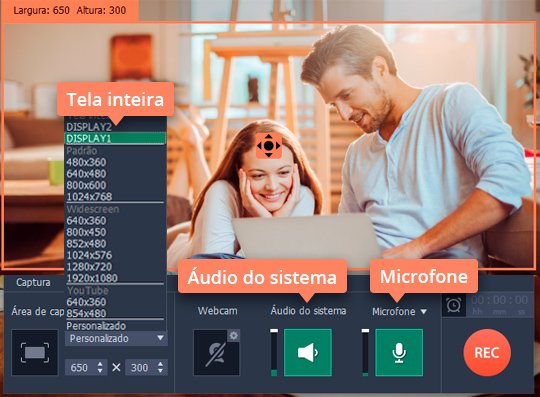The image size is (540, 397).
Task: Click the orange move crosshair handle
Action: (269, 146)
